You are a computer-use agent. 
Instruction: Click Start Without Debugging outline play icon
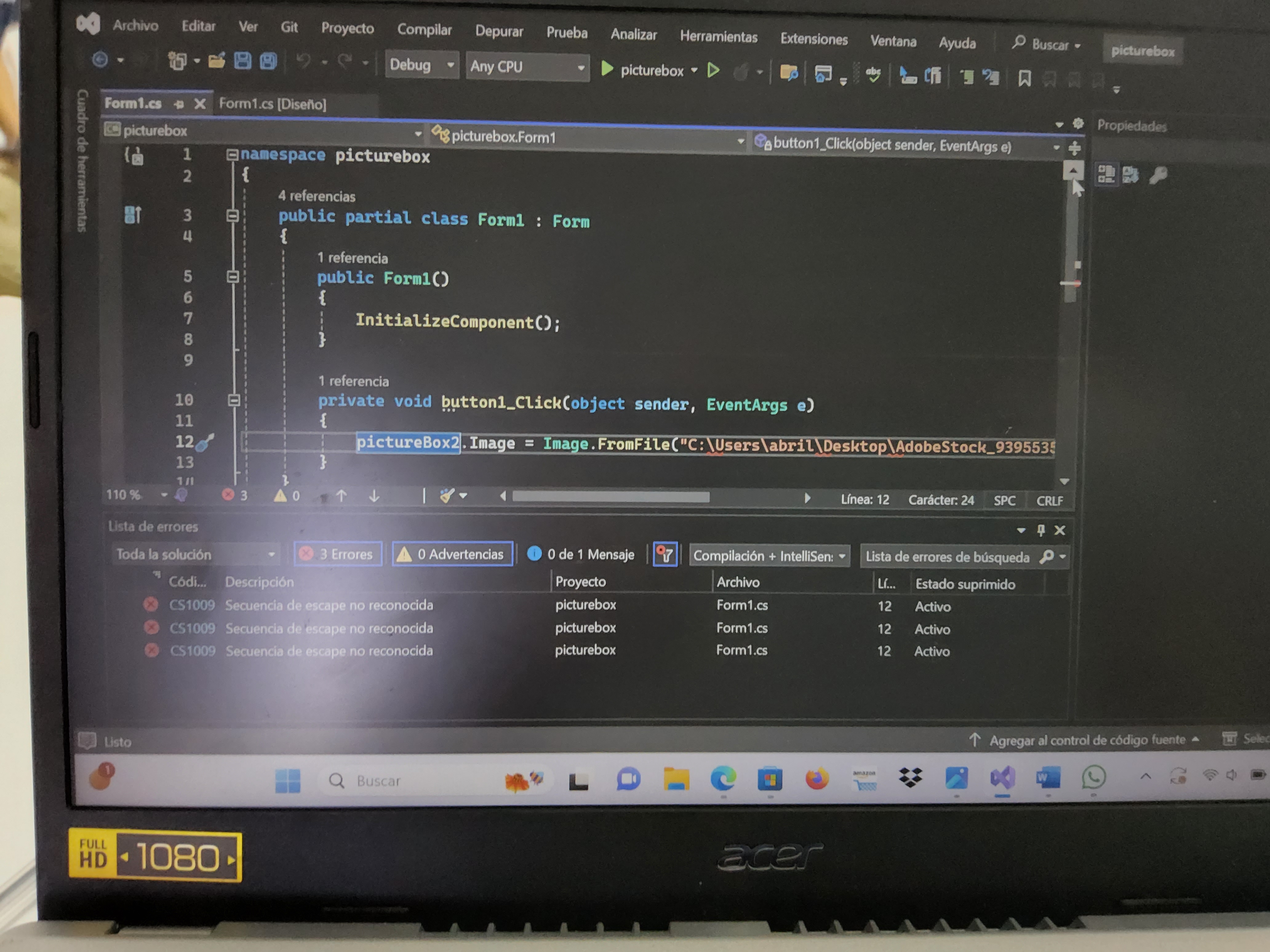713,70
